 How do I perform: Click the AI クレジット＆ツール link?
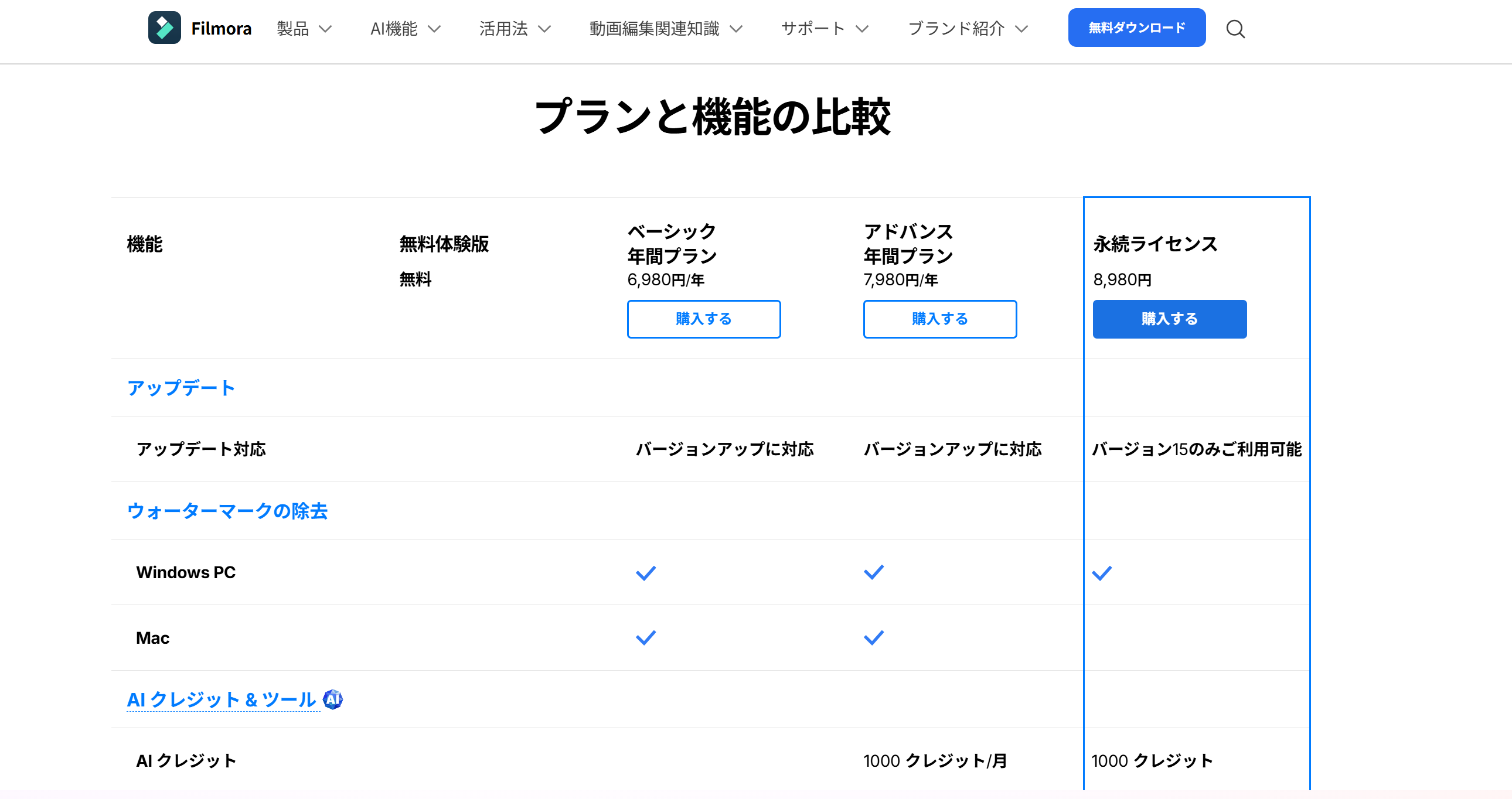222,699
